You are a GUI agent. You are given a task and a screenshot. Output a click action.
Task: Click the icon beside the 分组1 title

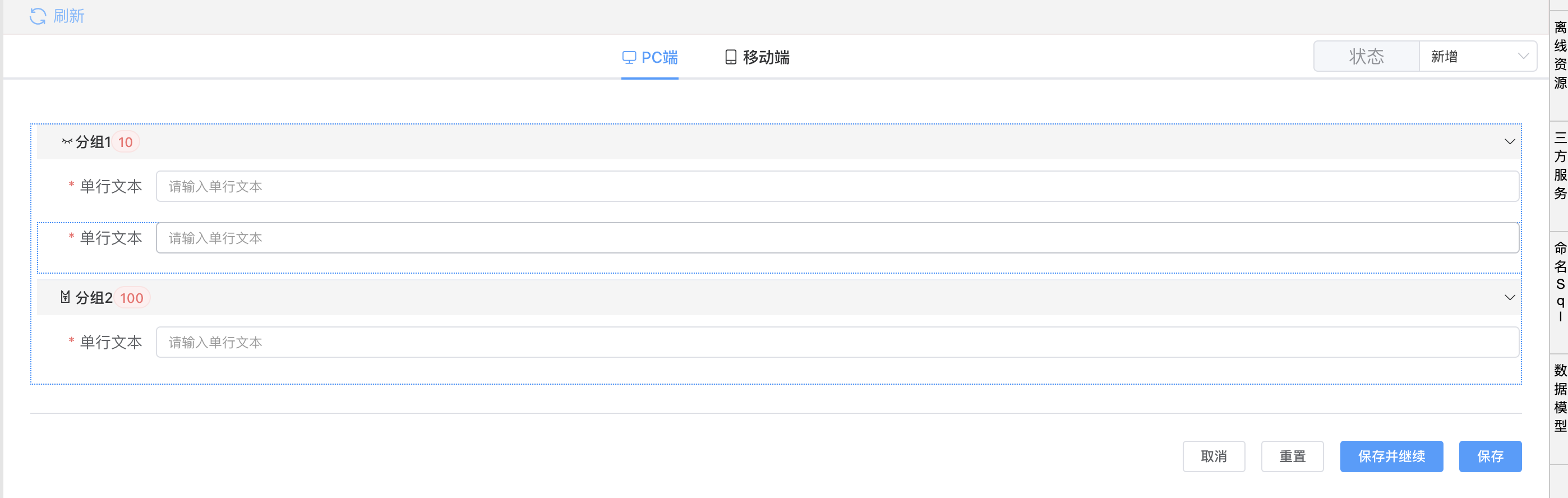pos(67,142)
